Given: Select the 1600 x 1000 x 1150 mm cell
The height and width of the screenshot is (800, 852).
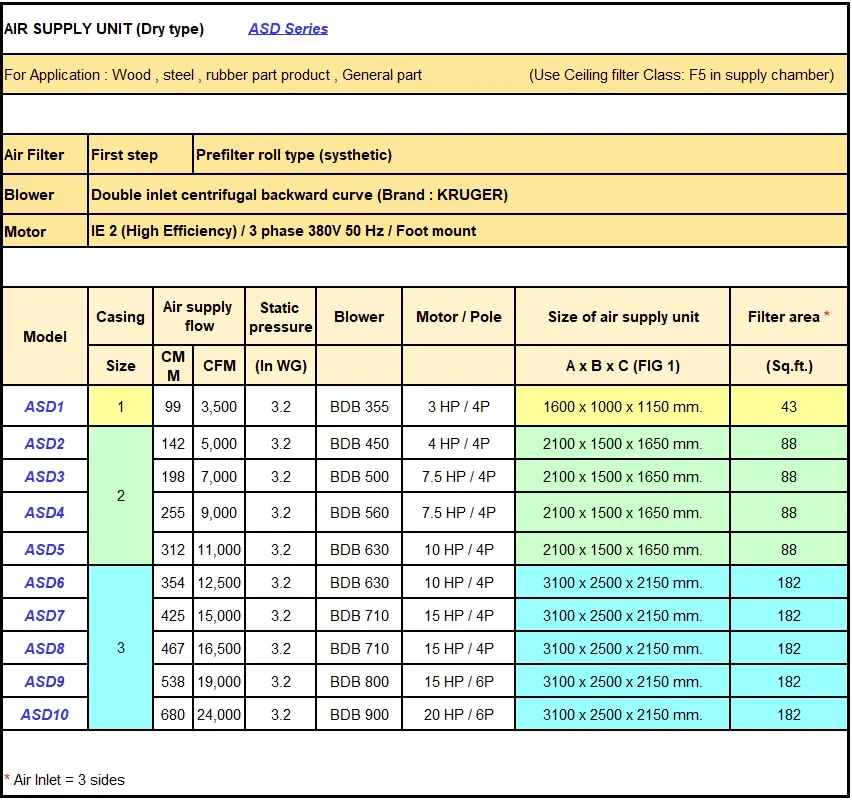Looking at the screenshot, I should [x=621, y=406].
